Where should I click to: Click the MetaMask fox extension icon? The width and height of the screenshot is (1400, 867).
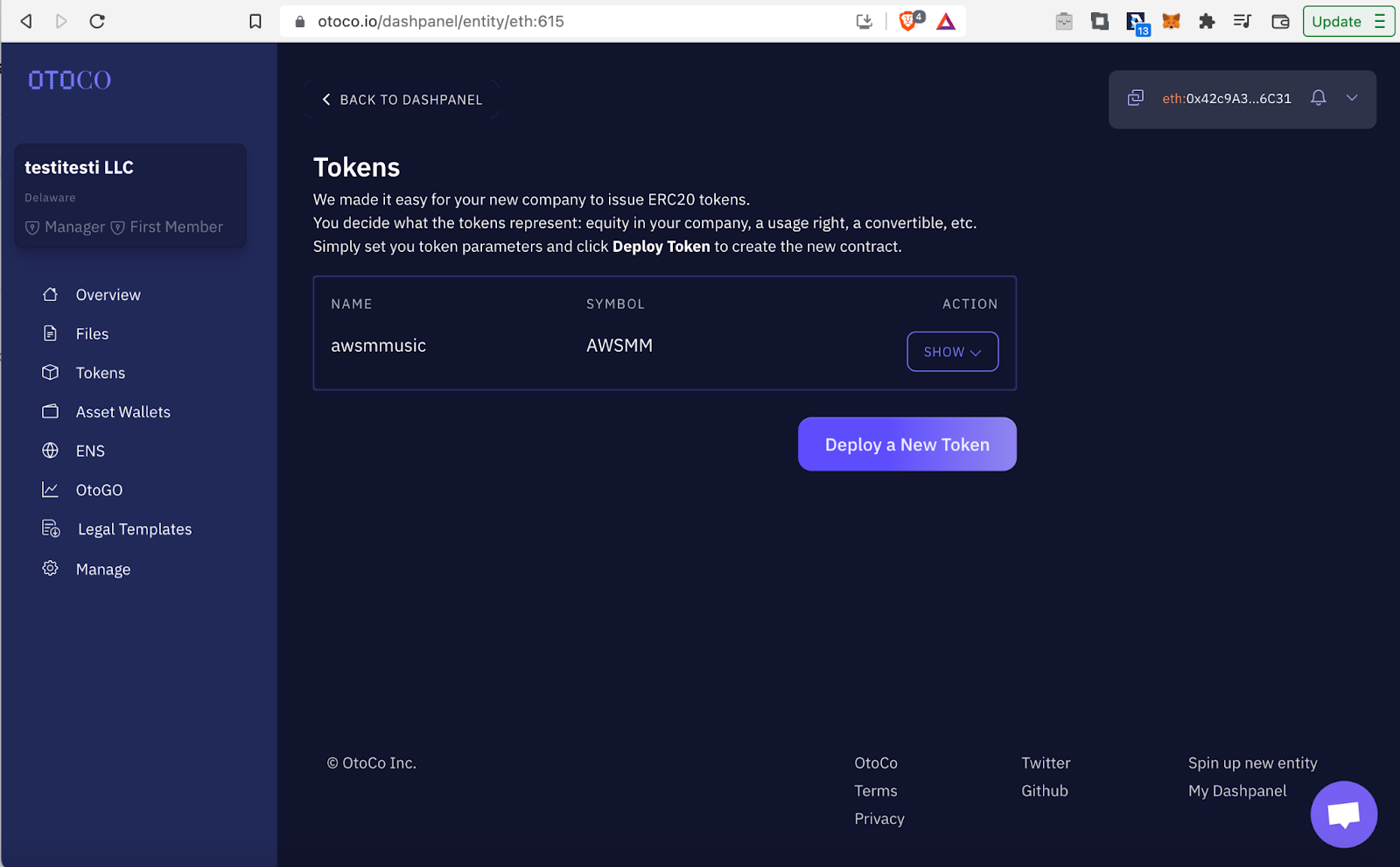click(1171, 22)
